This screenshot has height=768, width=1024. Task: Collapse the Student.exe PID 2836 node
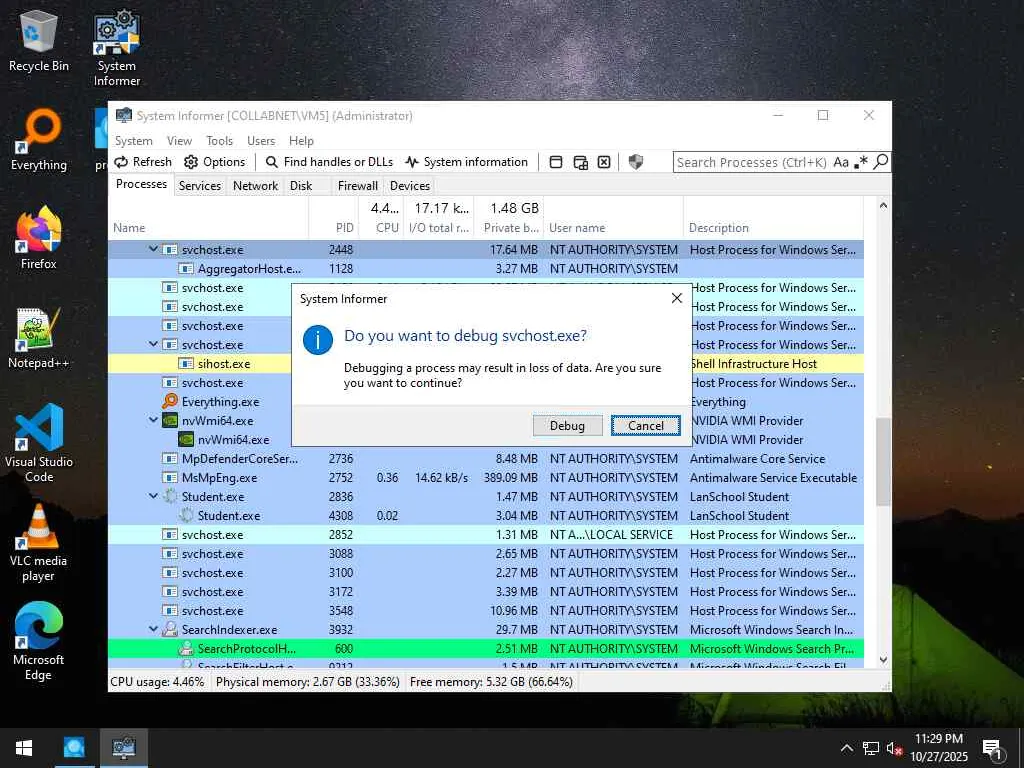tap(153, 496)
